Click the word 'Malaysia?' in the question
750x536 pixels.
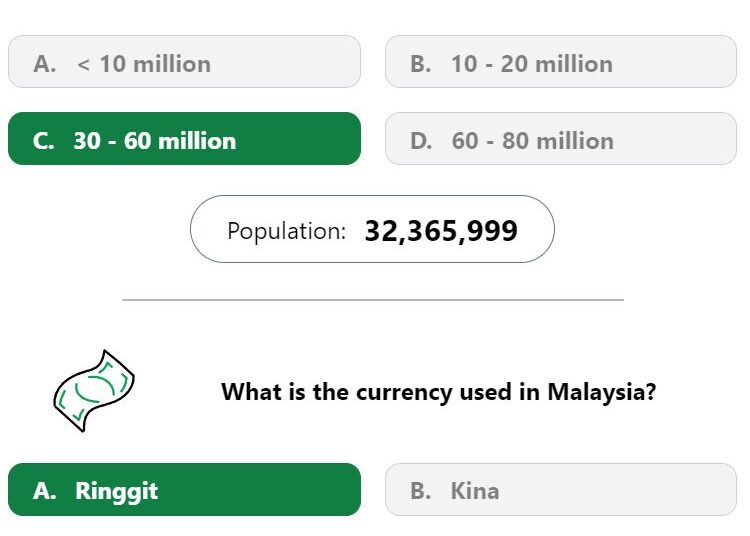click(602, 392)
